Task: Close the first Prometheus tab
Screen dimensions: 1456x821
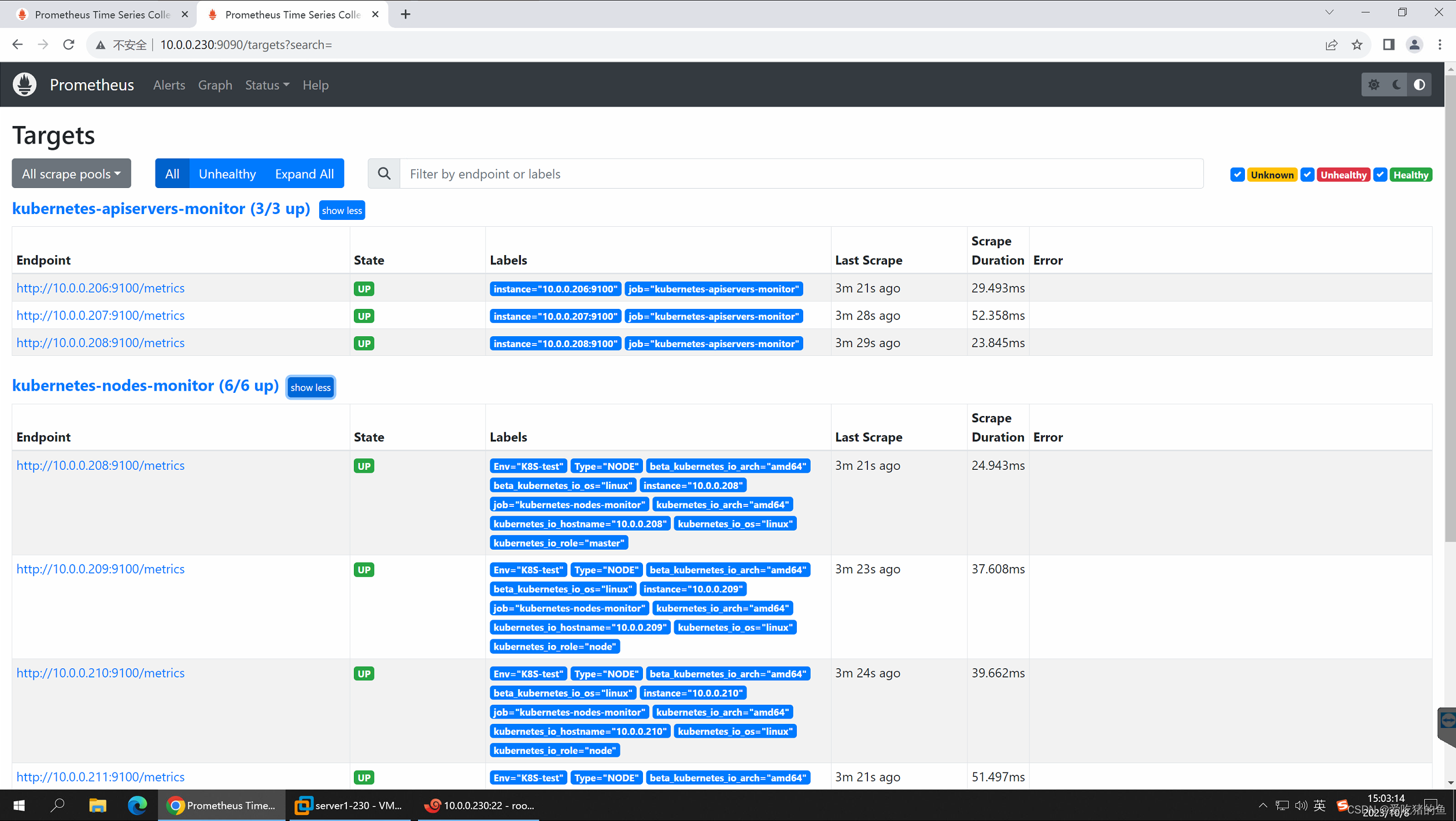Action: pyautogui.click(x=184, y=14)
